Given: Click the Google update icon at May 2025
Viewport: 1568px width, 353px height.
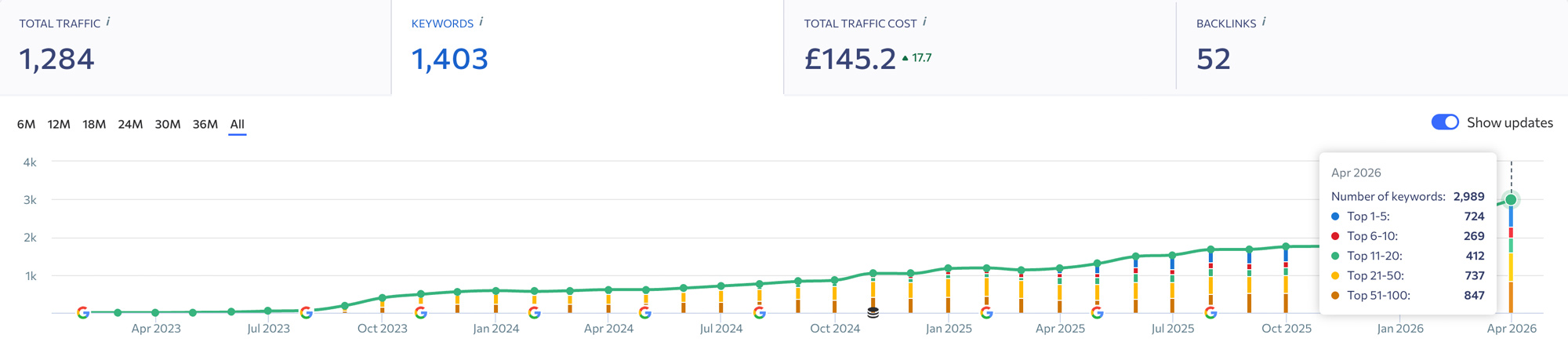Looking at the screenshot, I should tap(1098, 312).
